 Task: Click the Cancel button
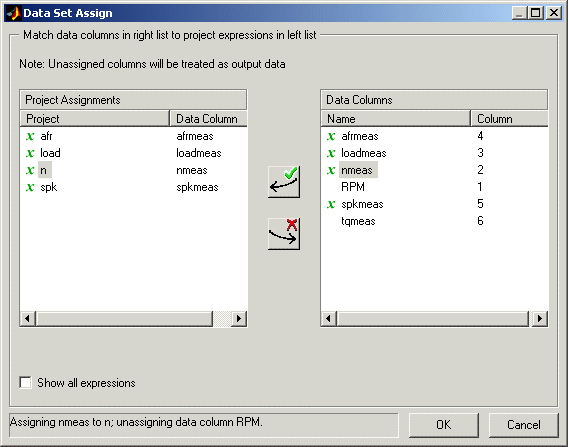(x=523, y=425)
